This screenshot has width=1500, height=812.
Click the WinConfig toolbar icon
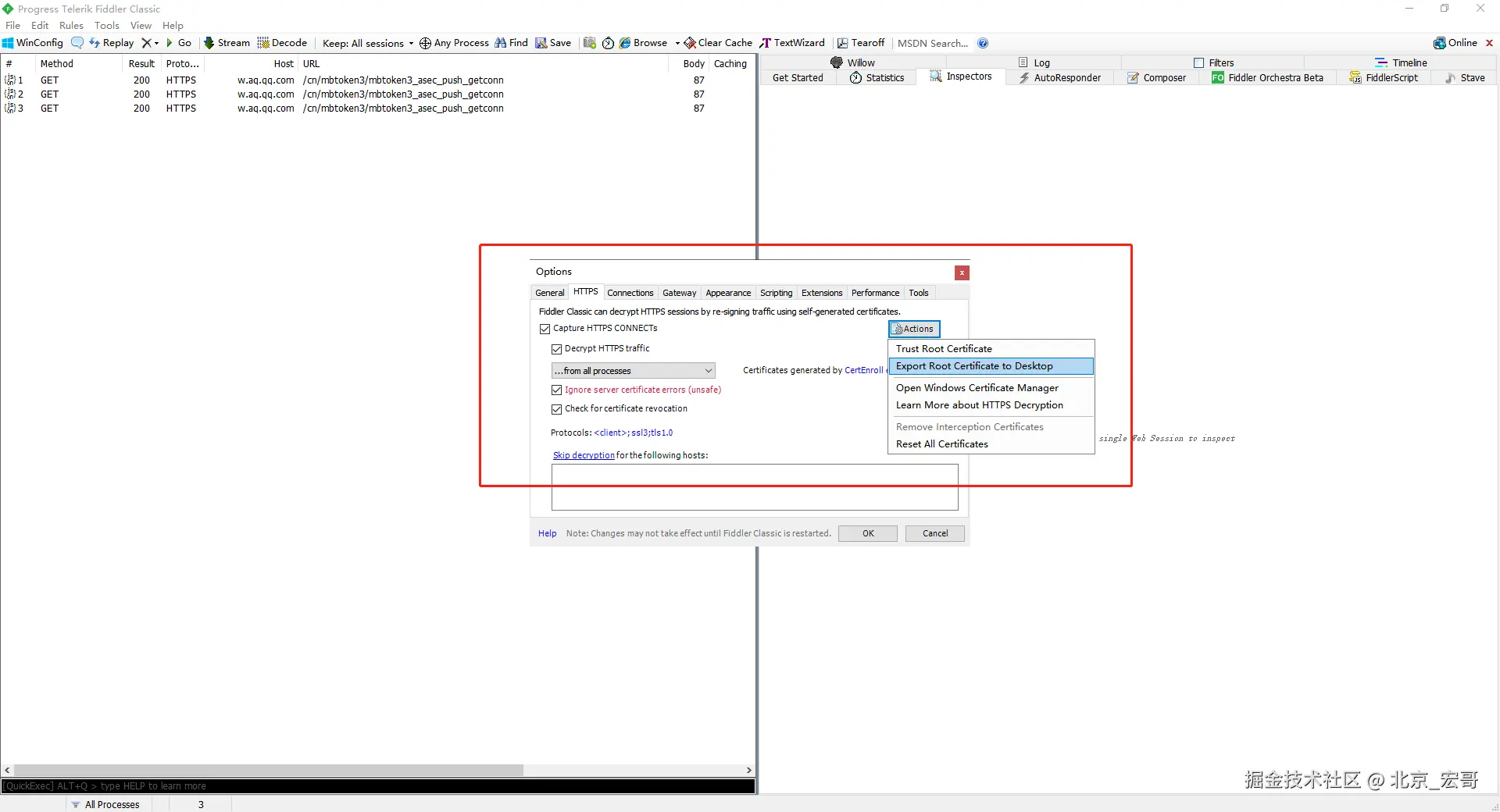pos(9,43)
